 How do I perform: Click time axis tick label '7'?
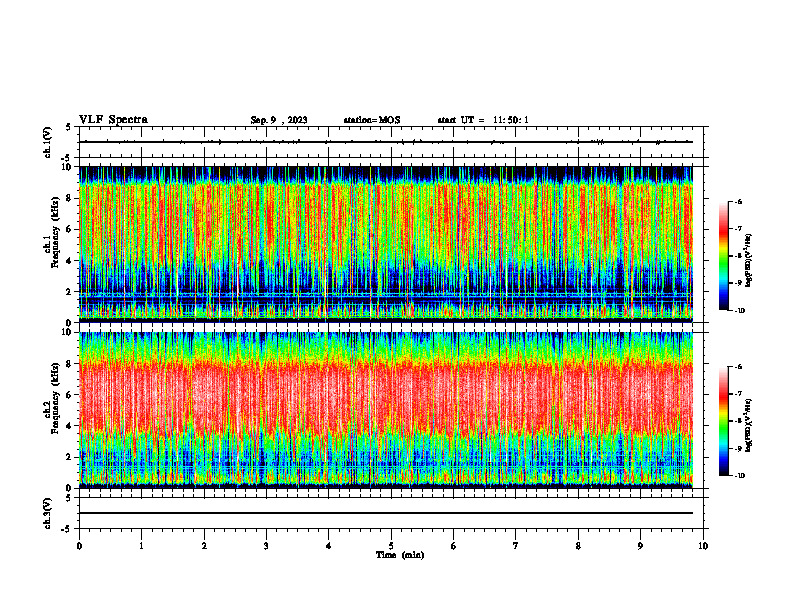tap(516, 546)
